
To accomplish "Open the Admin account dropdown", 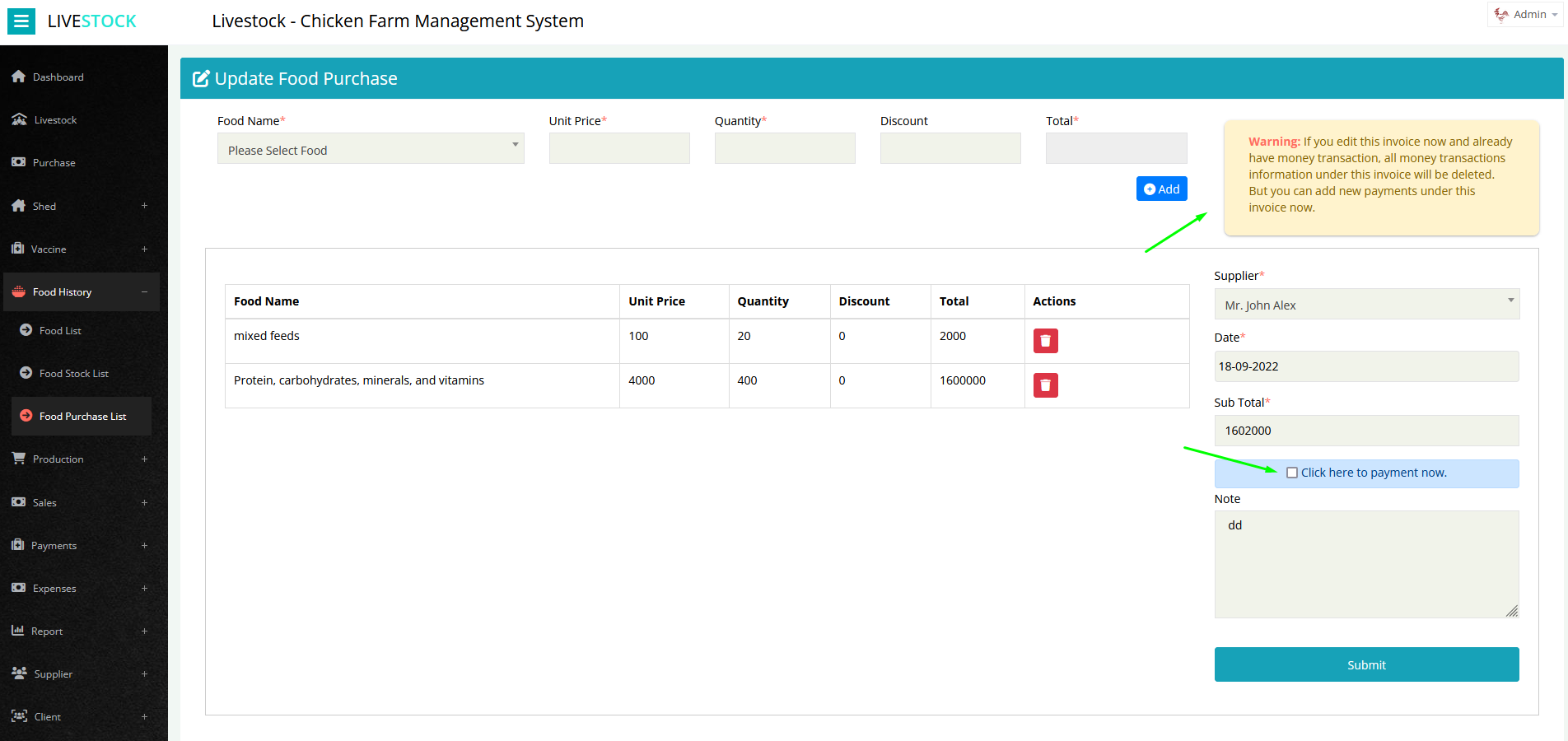I will [1524, 14].
